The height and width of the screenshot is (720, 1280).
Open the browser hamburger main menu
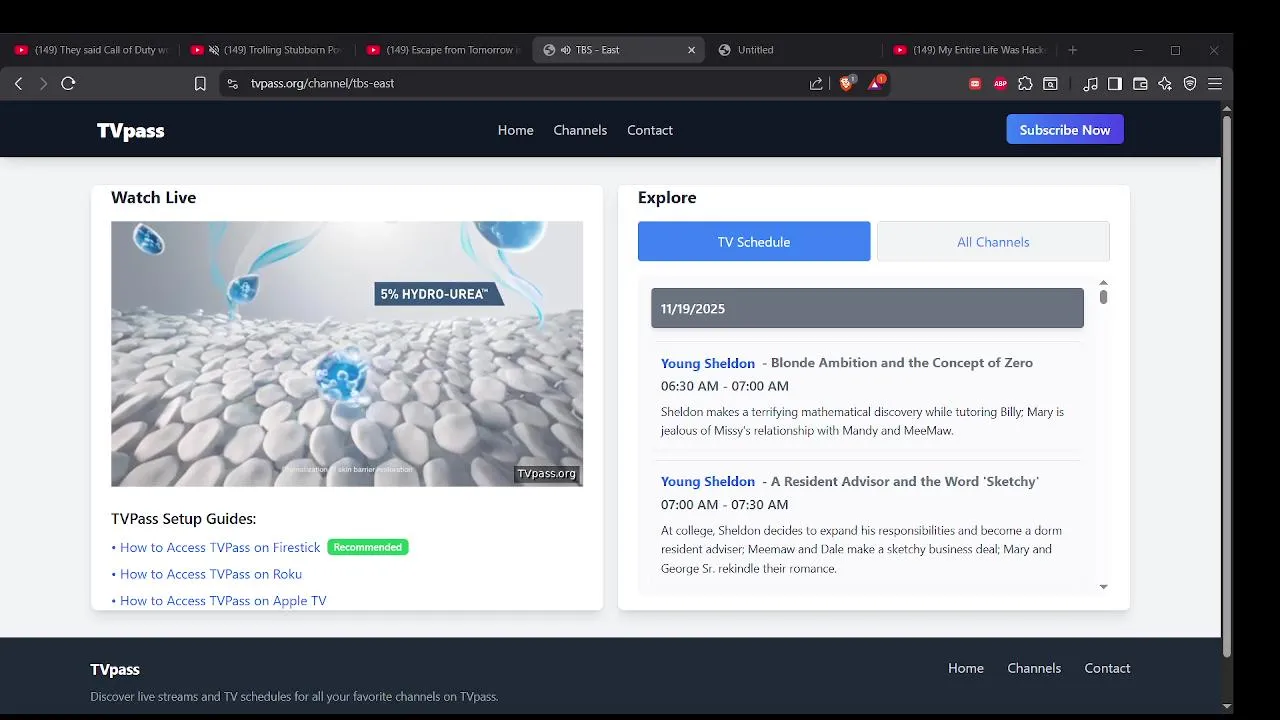pos(1215,84)
